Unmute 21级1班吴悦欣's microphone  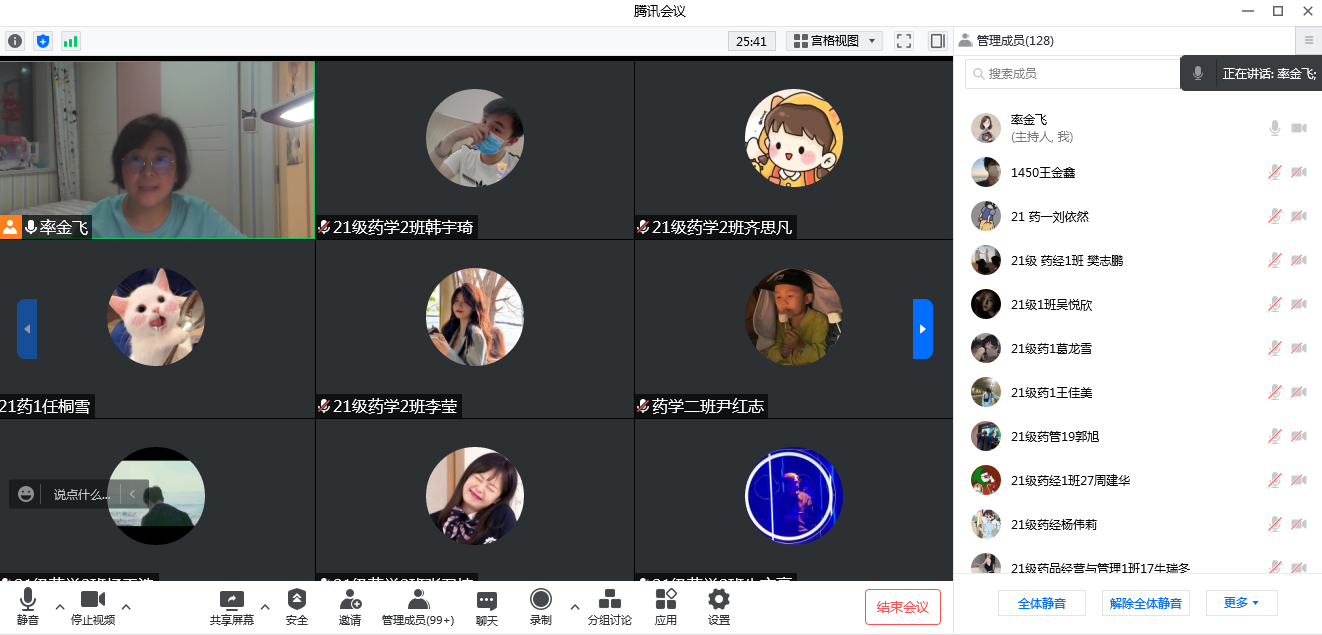pyautogui.click(x=1275, y=304)
